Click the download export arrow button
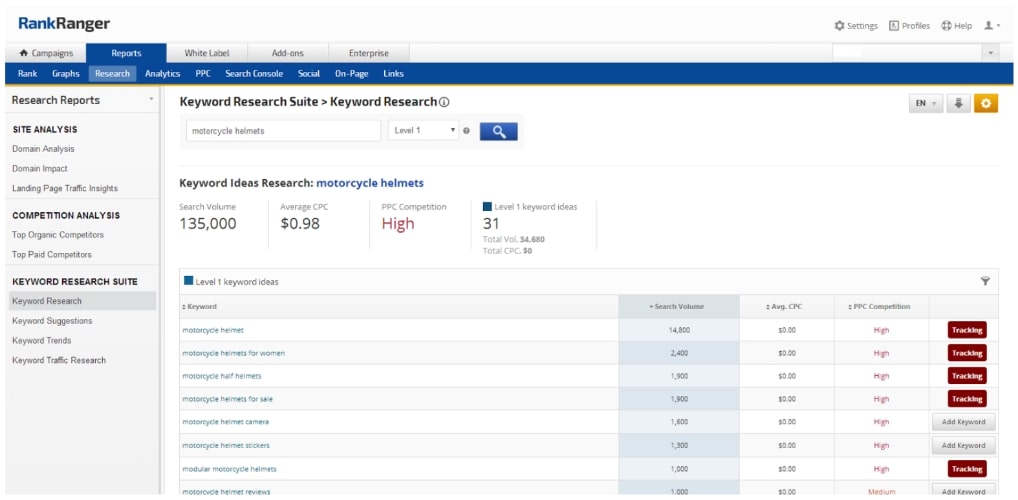The image size is (1018, 500). pyautogui.click(x=958, y=103)
